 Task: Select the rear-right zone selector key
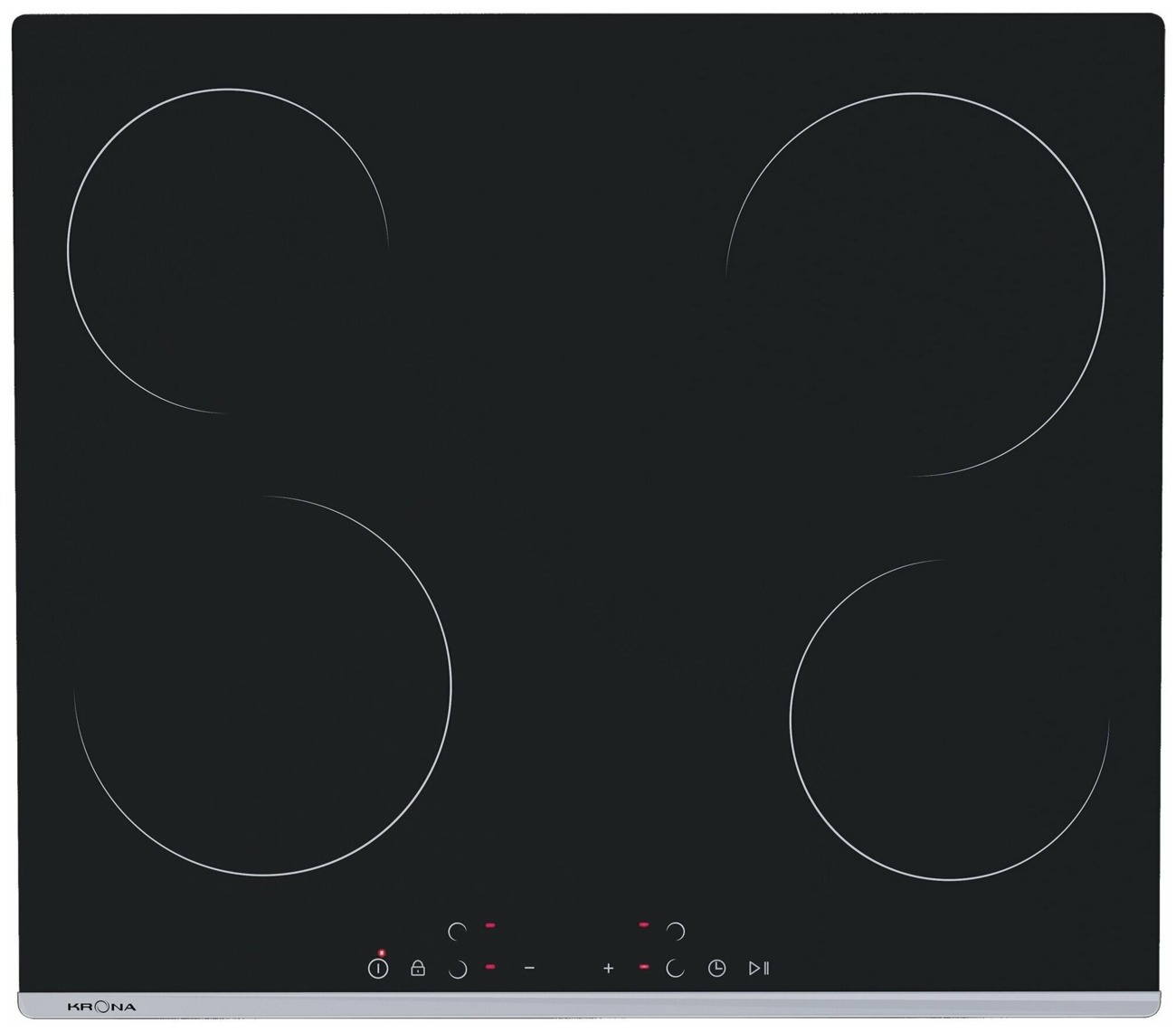(676, 931)
